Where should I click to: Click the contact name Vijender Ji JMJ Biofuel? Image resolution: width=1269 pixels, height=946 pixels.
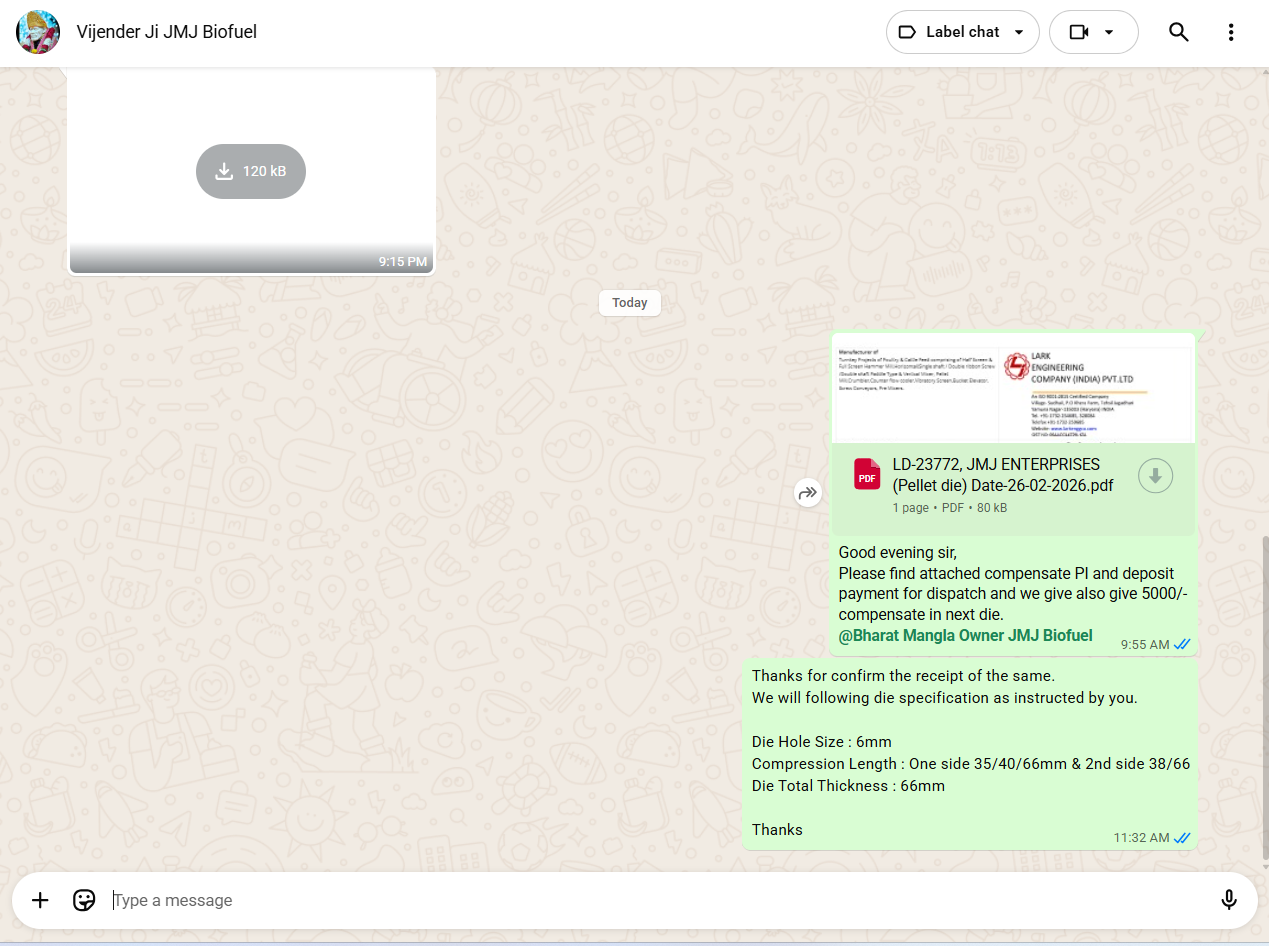click(x=167, y=32)
